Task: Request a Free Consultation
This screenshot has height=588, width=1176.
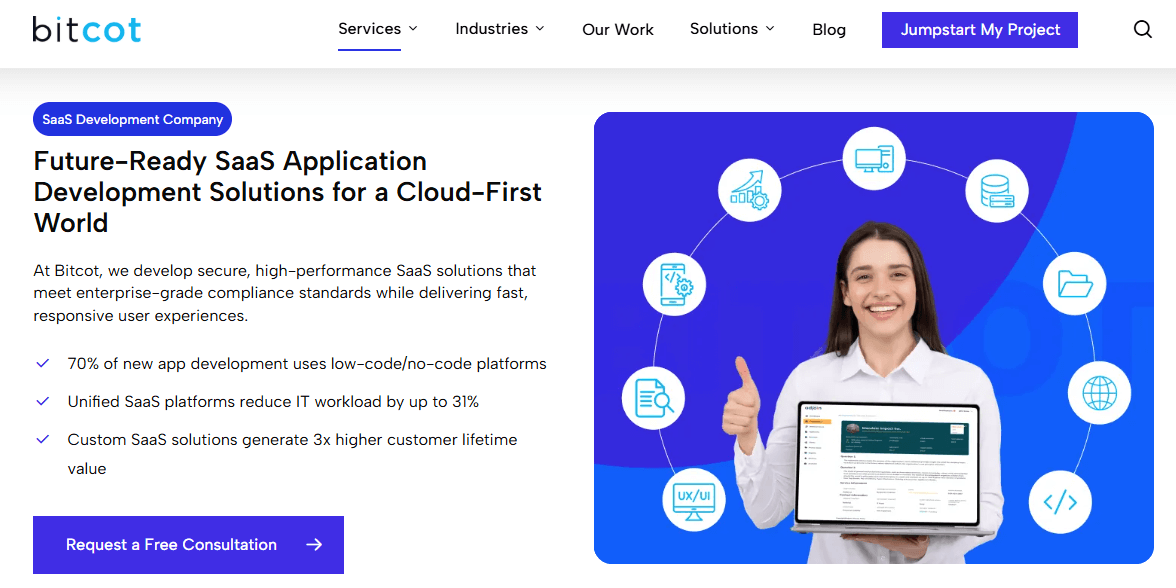Action: 188,544
